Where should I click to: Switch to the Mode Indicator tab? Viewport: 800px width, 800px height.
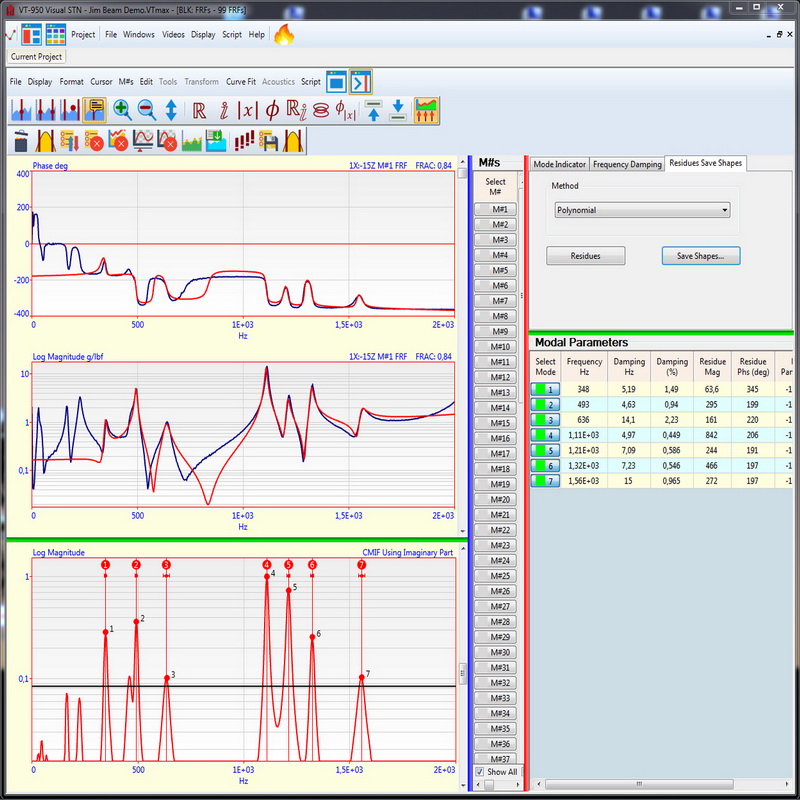pyautogui.click(x=559, y=164)
